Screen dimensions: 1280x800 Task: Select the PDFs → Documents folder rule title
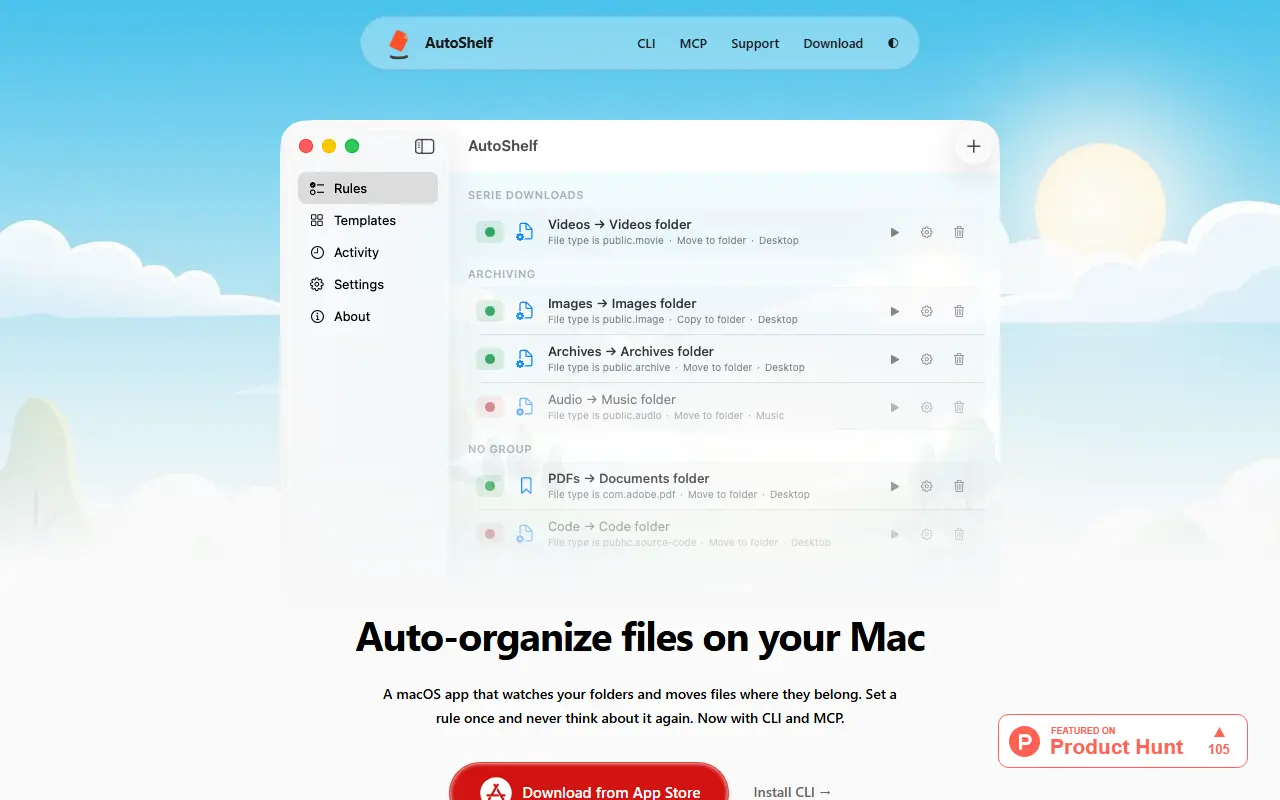[x=629, y=478]
